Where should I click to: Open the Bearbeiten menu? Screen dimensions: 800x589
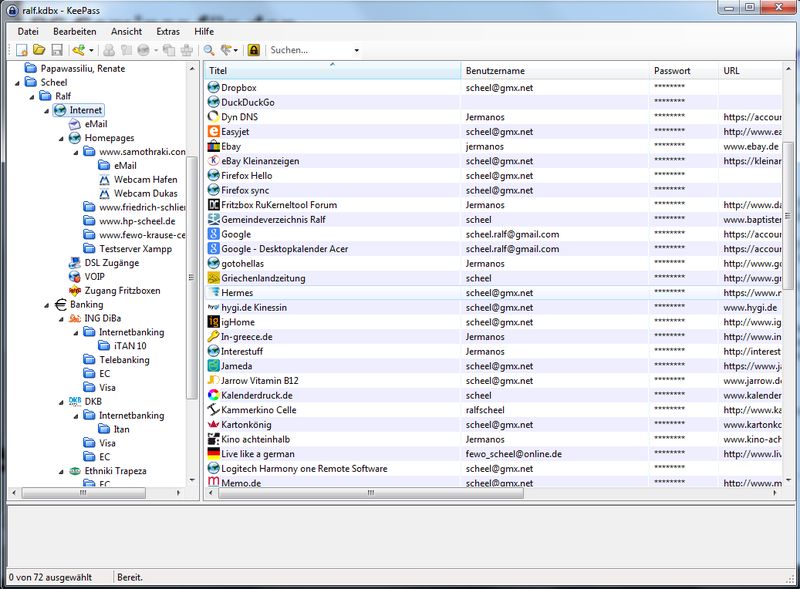coord(74,32)
